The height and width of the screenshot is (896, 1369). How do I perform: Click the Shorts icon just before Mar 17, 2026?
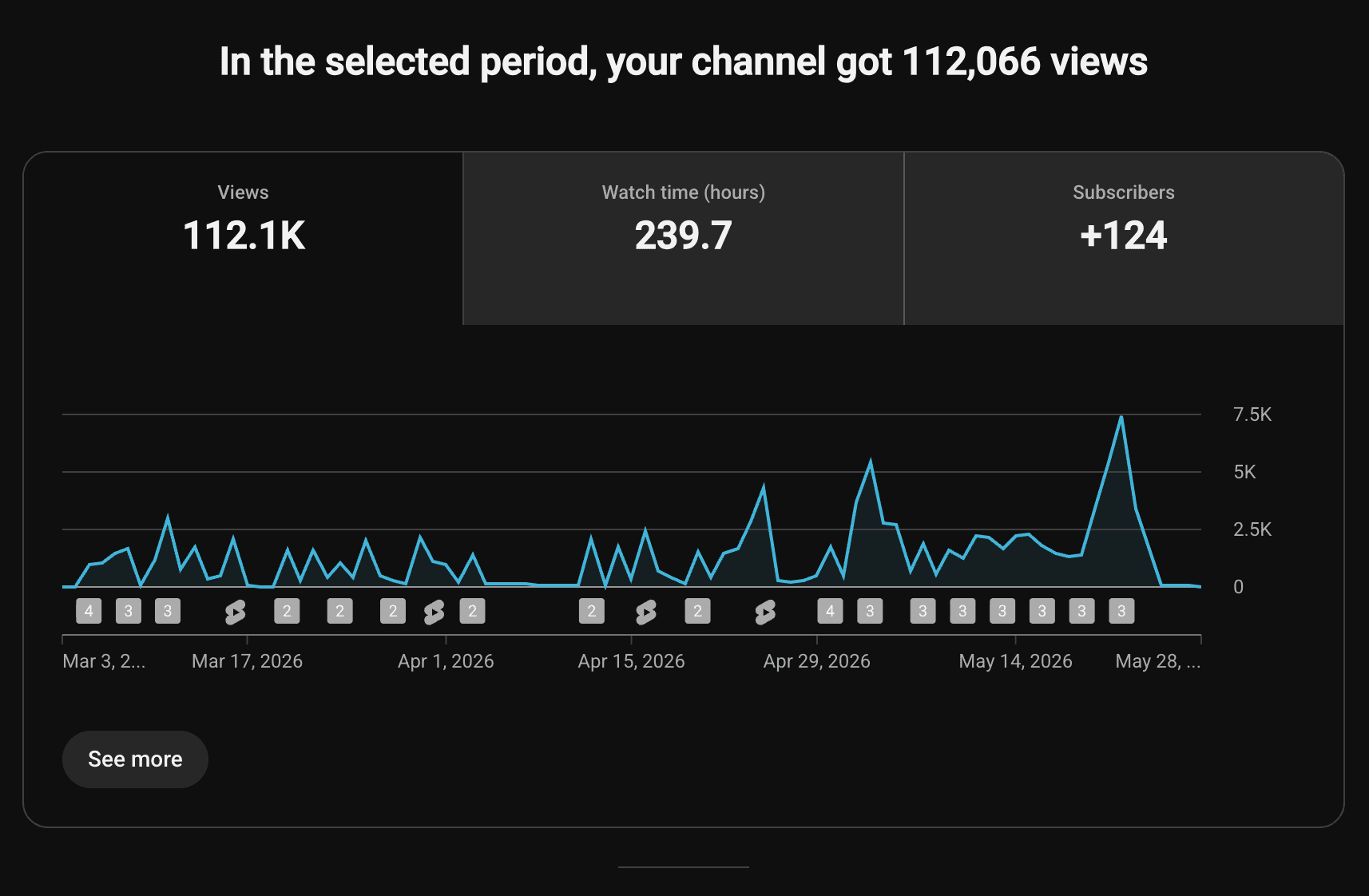click(x=235, y=613)
